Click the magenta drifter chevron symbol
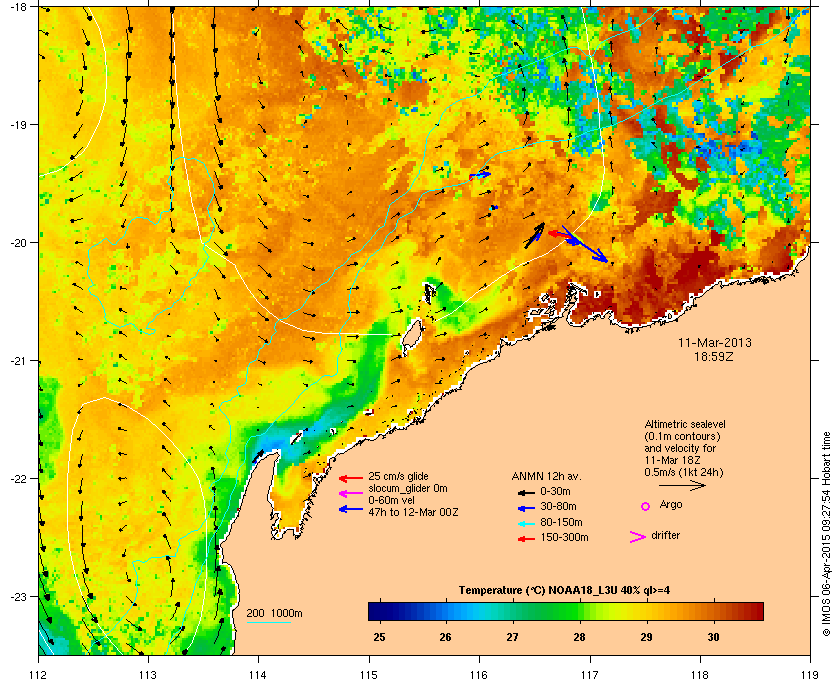The image size is (840, 680). click(638, 537)
